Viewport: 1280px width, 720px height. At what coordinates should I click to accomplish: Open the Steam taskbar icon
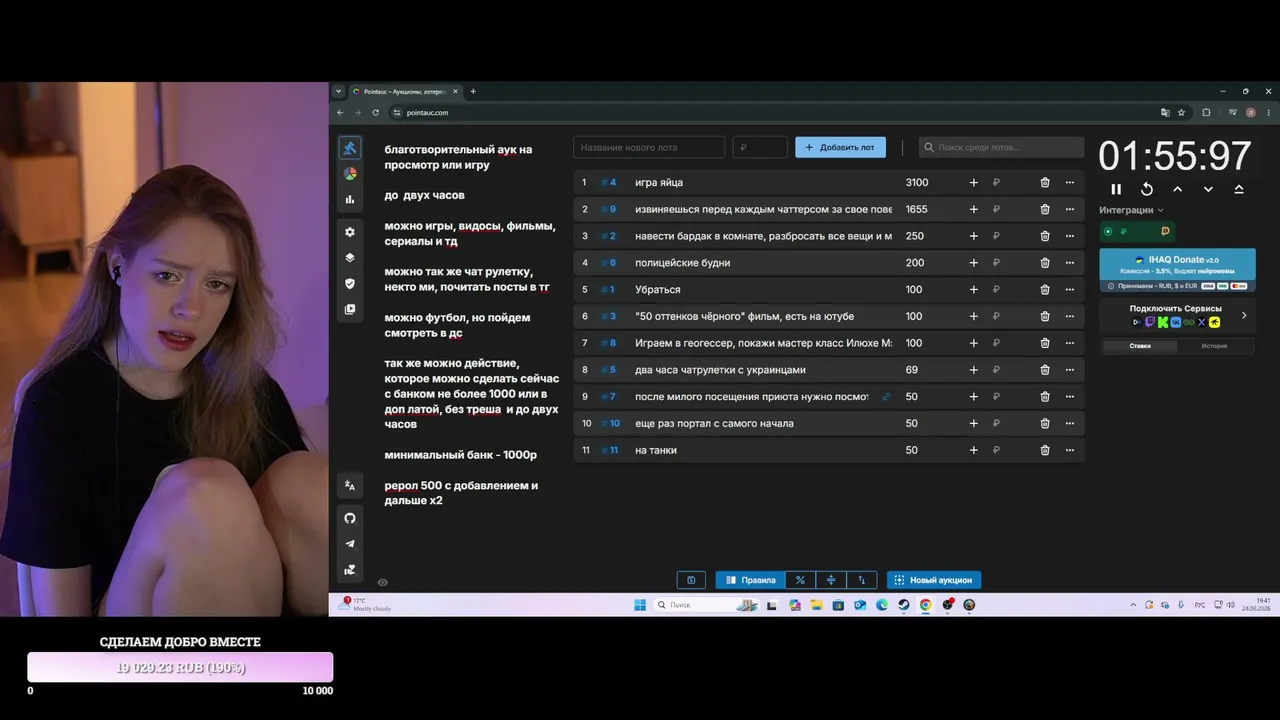coord(903,605)
